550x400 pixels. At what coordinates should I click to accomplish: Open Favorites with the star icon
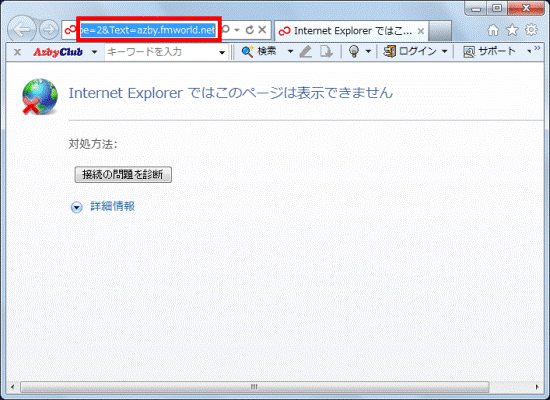[x=512, y=30]
